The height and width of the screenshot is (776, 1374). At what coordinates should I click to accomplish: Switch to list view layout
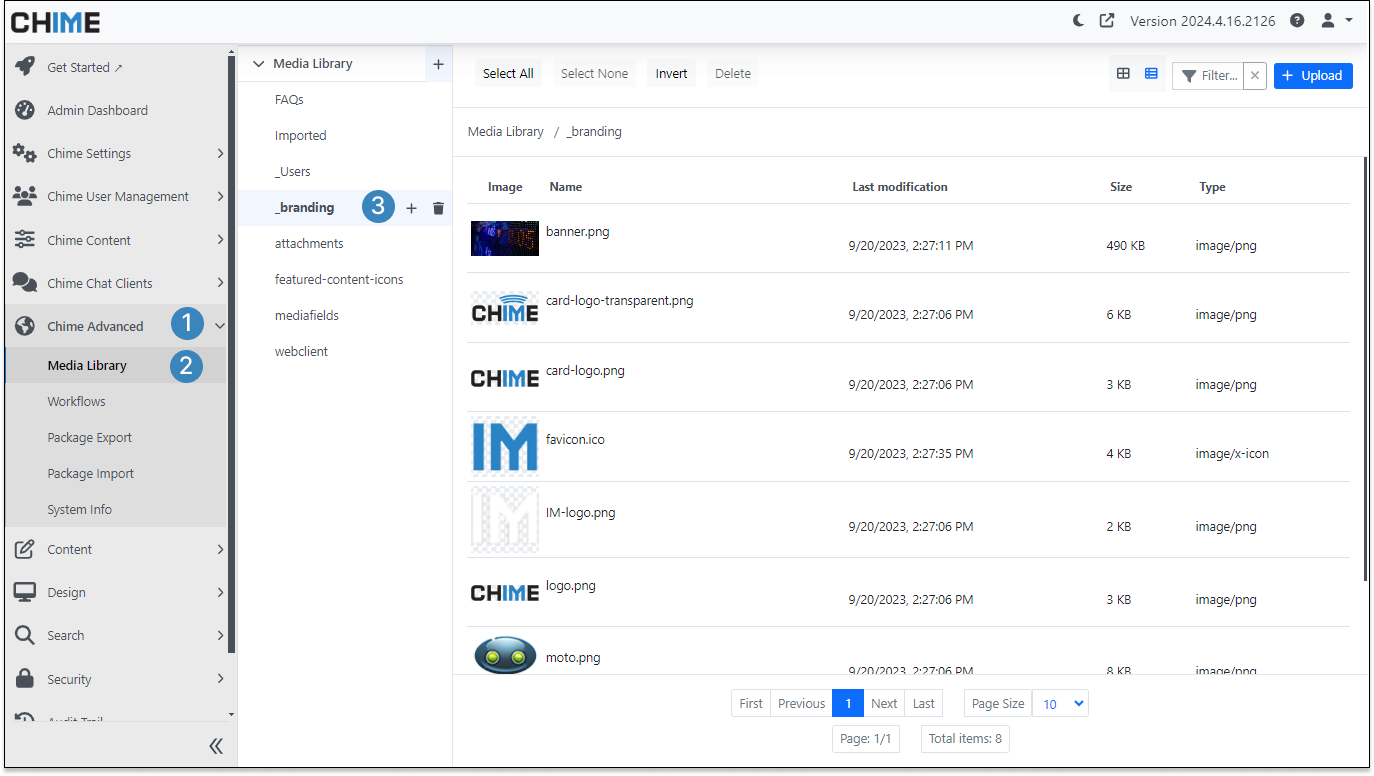click(x=1151, y=73)
